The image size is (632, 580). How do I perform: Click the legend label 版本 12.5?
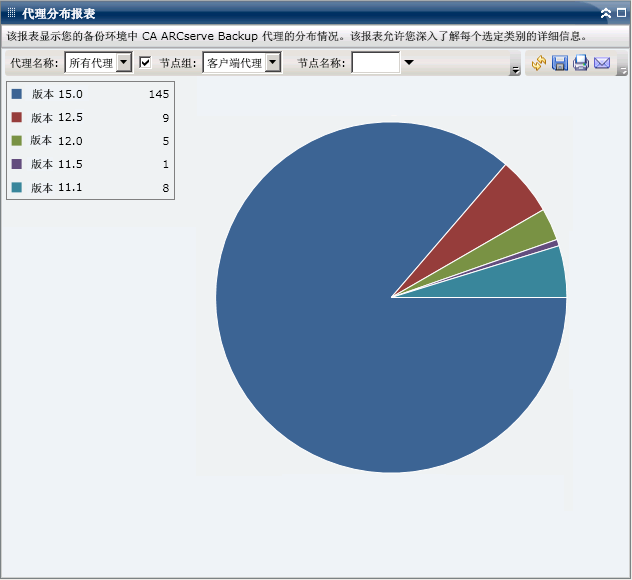[x=57, y=117]
